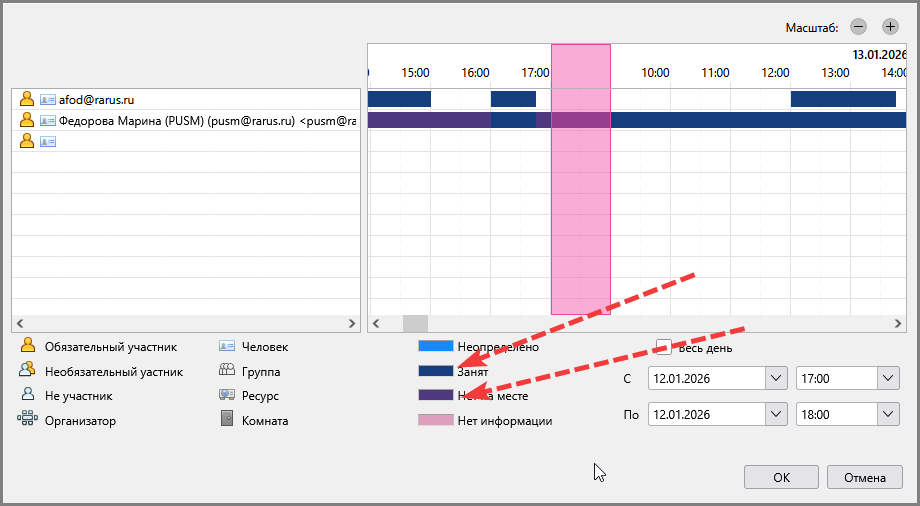Zoom out with the Масштаб minus button
Image resolution: width=920 pixels, height=506 pixels.
(858, 26)
